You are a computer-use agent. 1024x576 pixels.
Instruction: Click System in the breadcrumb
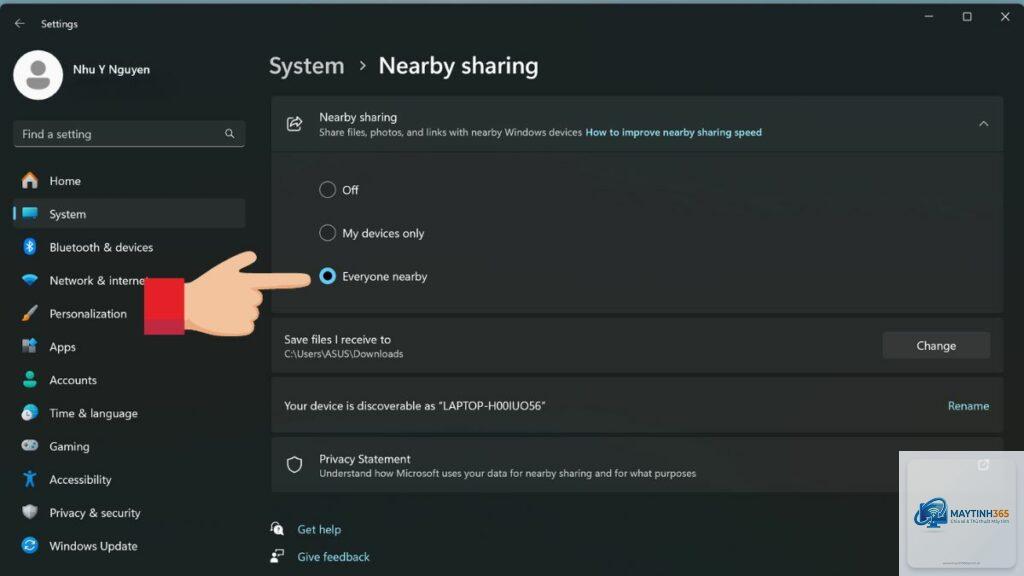[306, 66]
